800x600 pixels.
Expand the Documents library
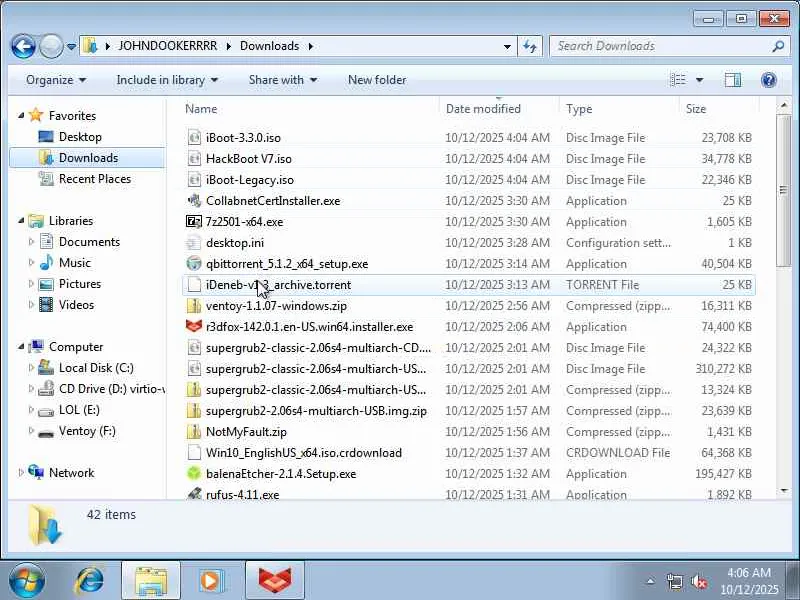pos(31,242)
